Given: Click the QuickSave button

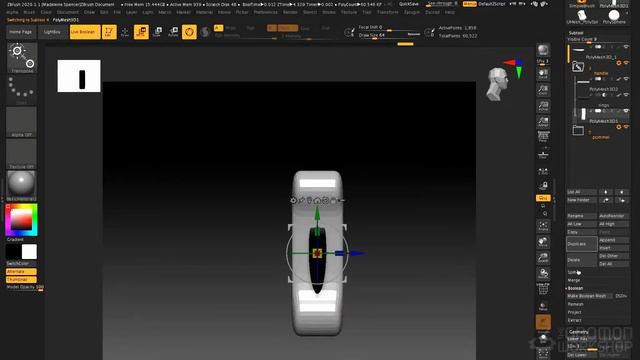Looking at the screenshot, I should [x=408, y=4].
